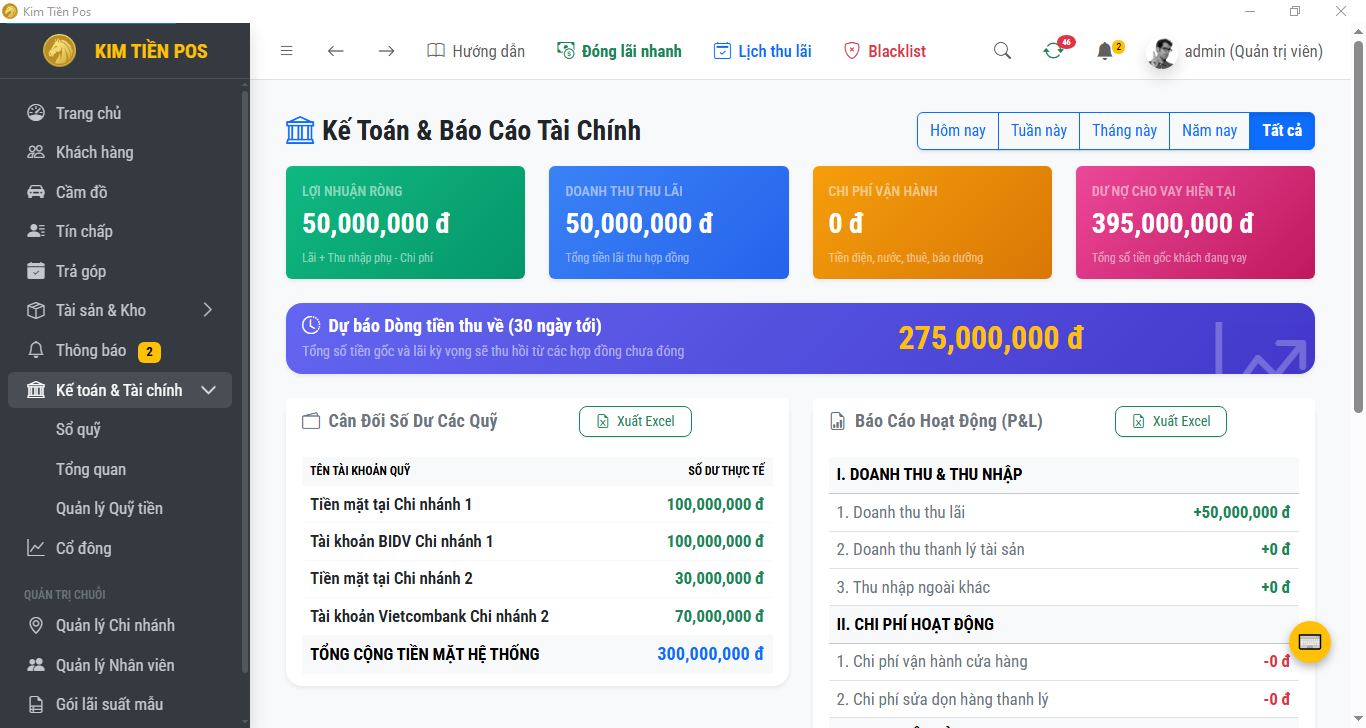1366x728 pixels.
Task: Click Khách hàng people icon
Action: click(x=36, y=152)
